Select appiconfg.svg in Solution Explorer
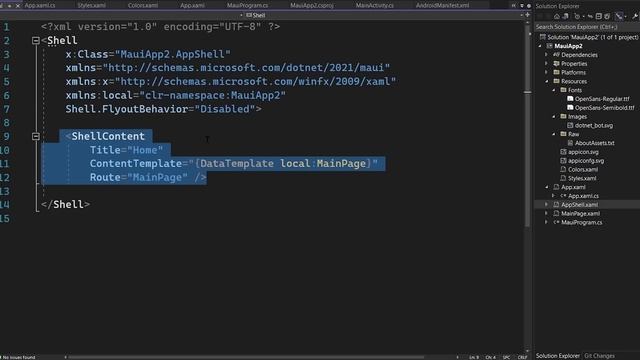Viewport: 640px width, 360px height. (x=586, y=161)
